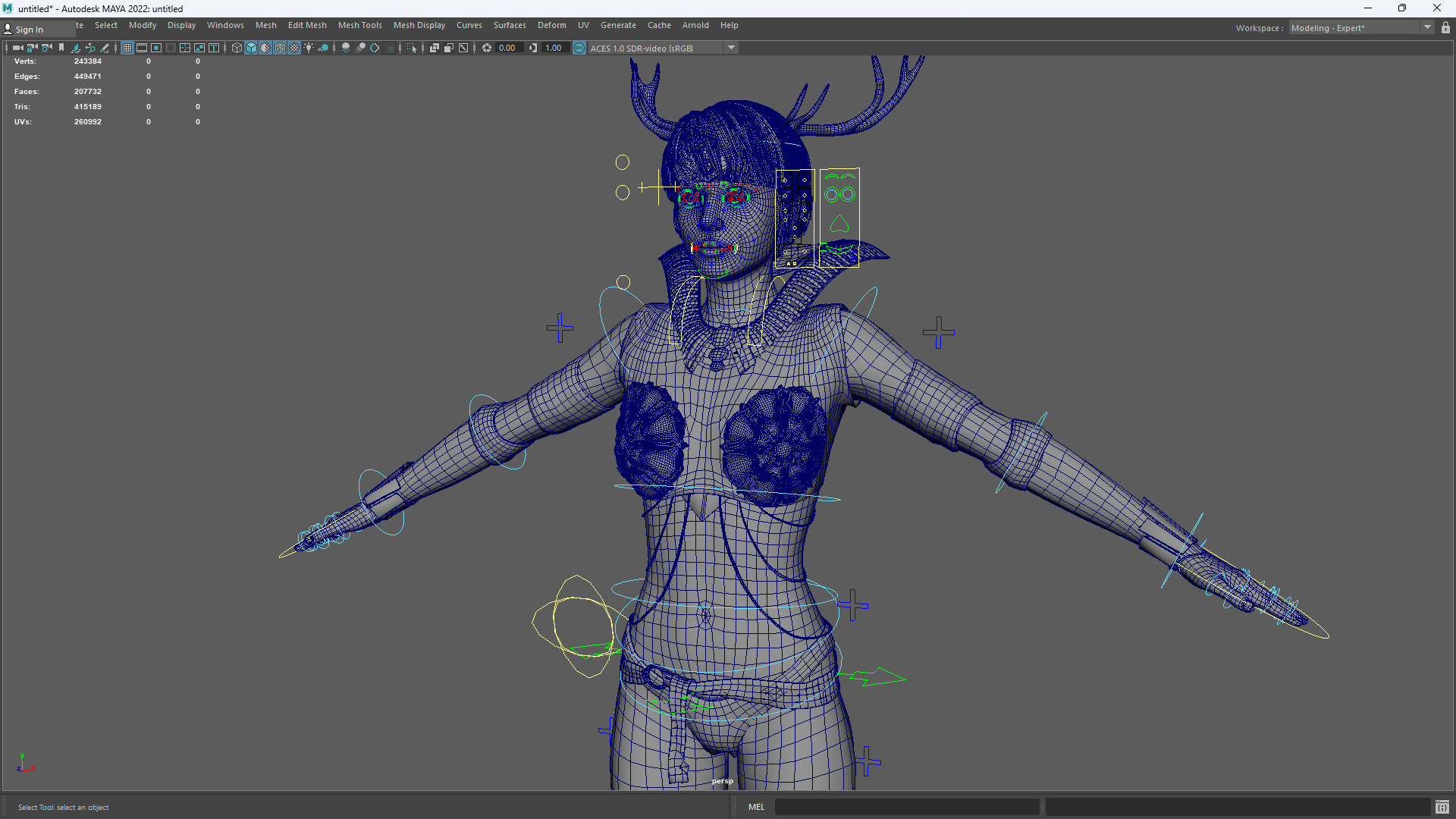Image resolution: width=1456 pixels, height=819 pixels.
Task: Open the Generate menu
Action: [x=618, y=25]
